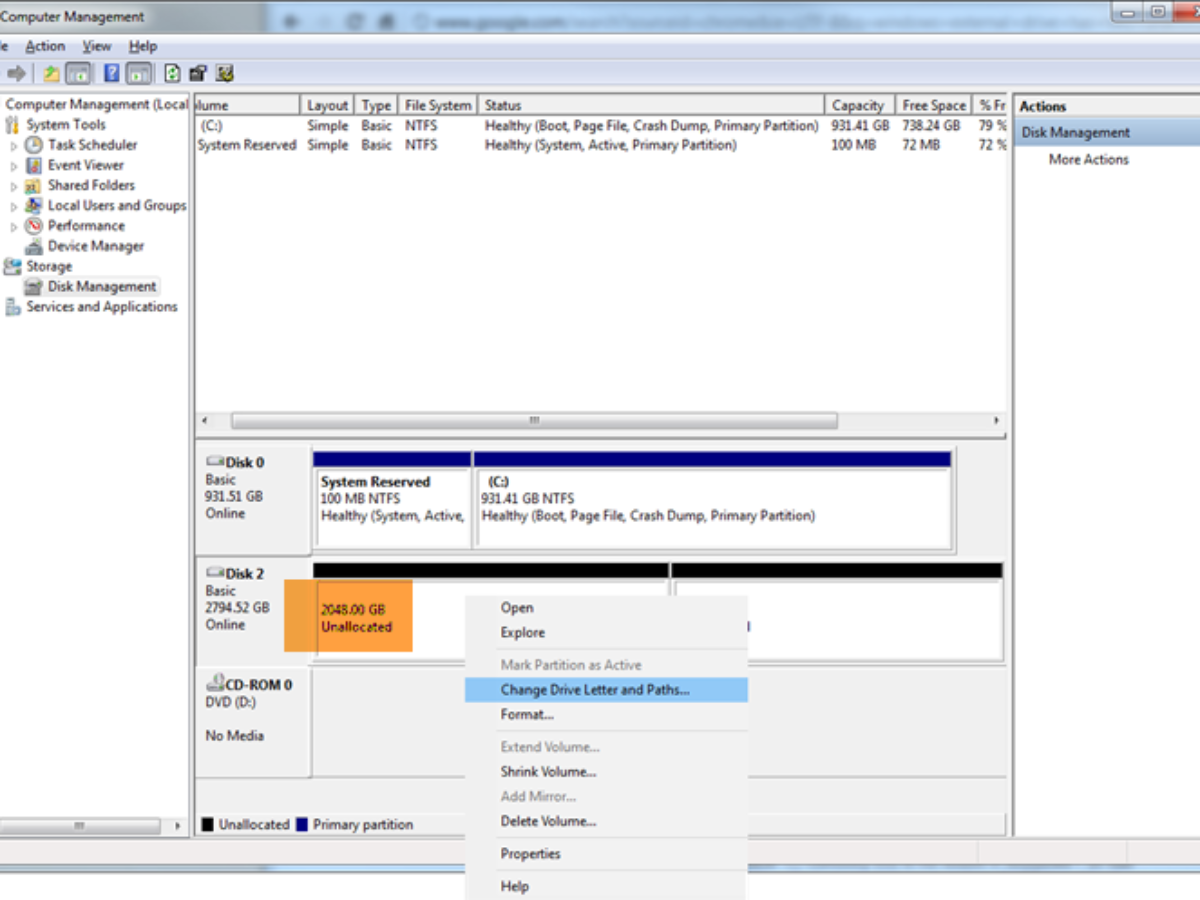Image resolution: width=1200 pixels, height=900 pixels.
Task: Click the Disk 0 drive icon
Action: click(215, 462)
